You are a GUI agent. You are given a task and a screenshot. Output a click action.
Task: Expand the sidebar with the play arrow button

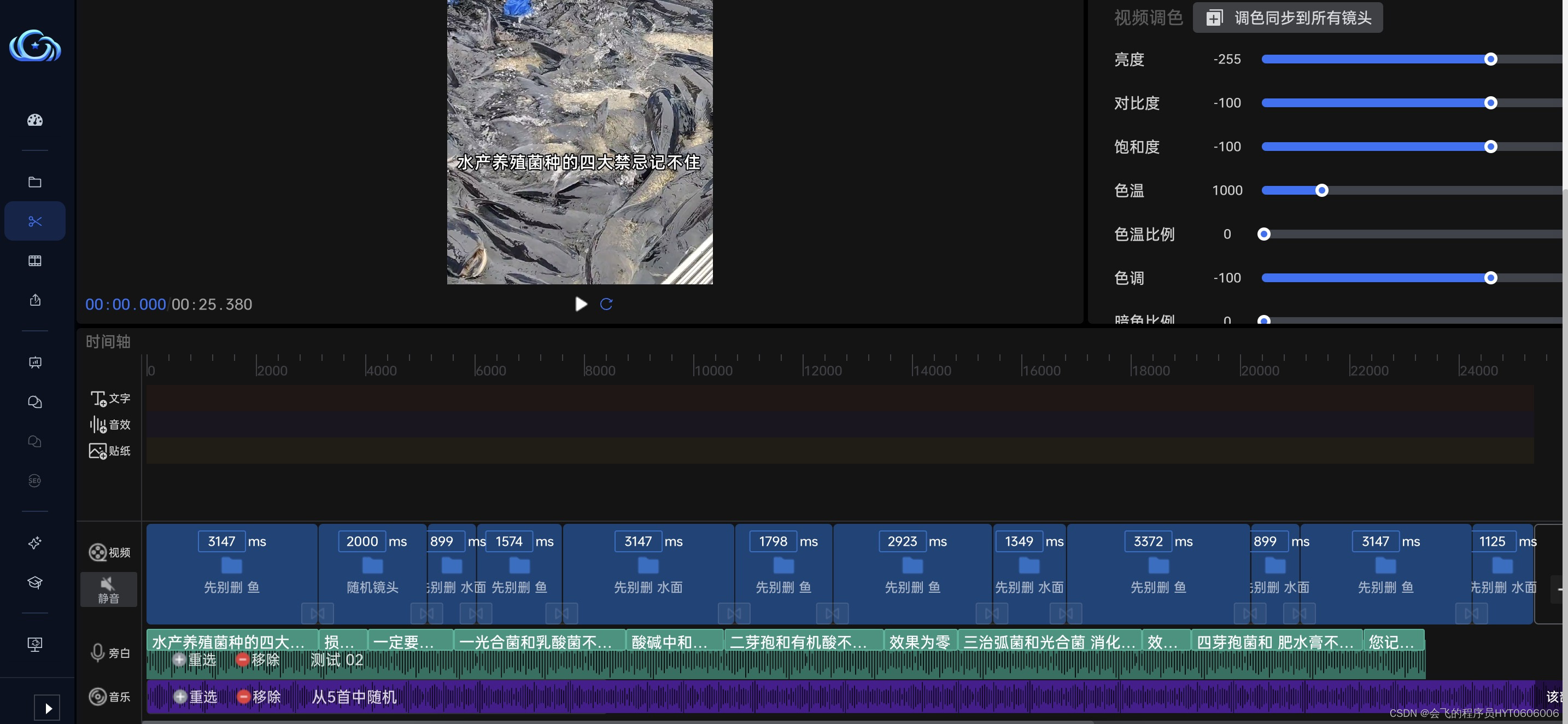[x=47, y=708]
